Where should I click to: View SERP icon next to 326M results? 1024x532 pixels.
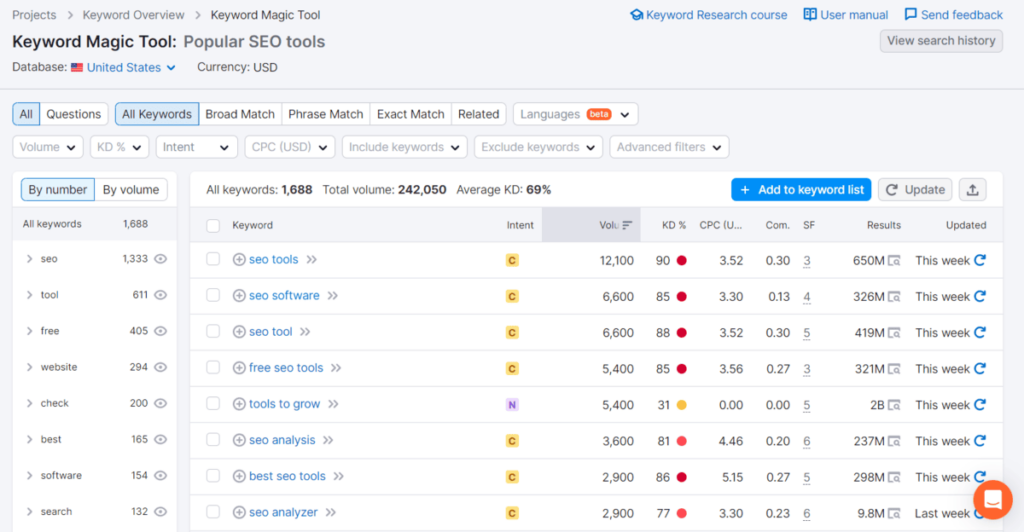point(894,297)
